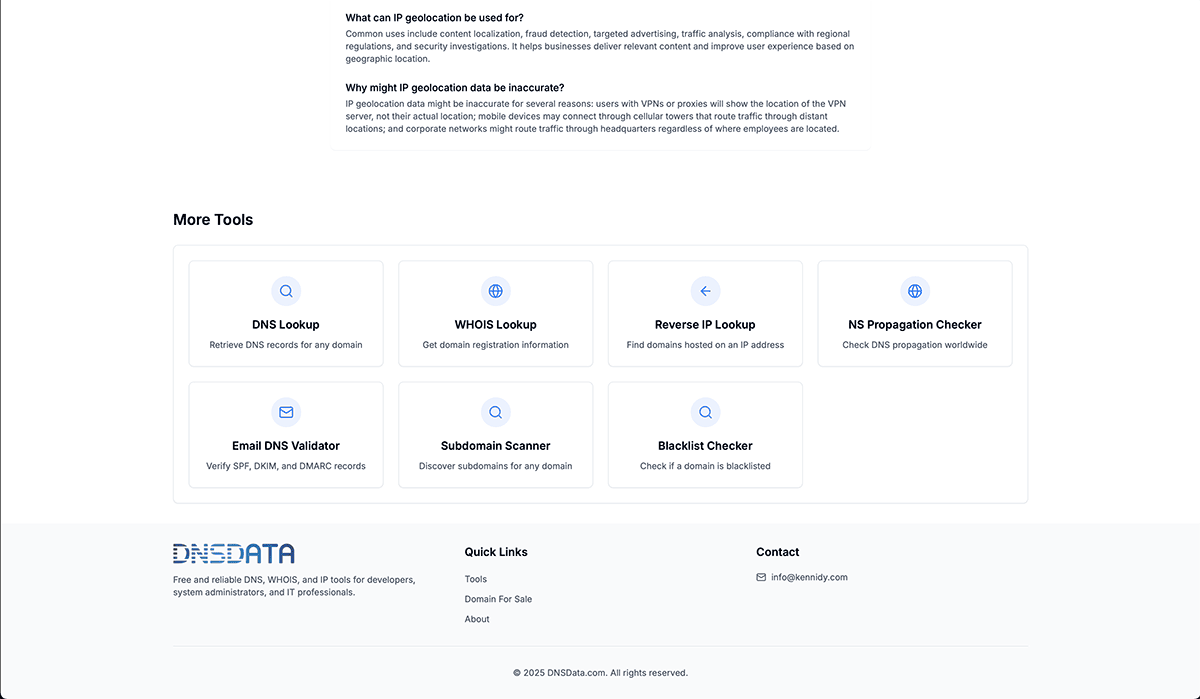Screen dimensions: 1200x699
Task: Click the envelope icon above Email DNS Validator
Action: point(286,412)
